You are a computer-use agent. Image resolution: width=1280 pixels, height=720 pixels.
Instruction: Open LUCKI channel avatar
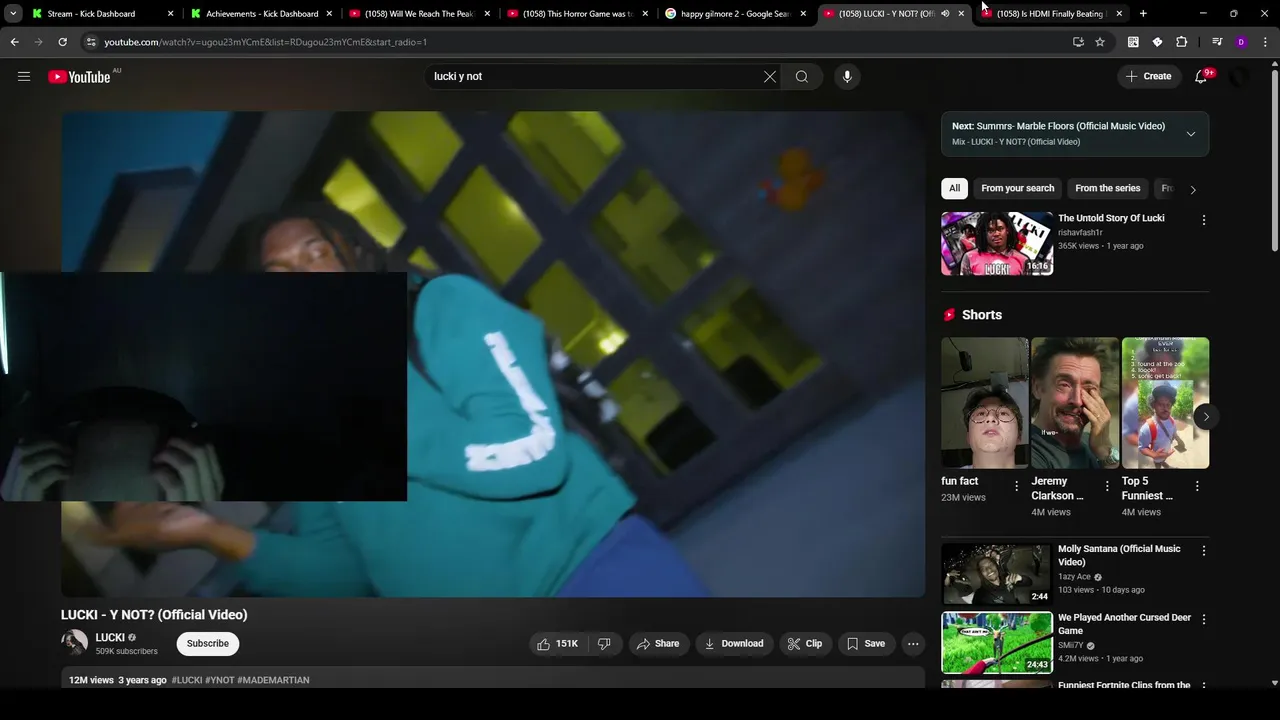pos(74,643)
